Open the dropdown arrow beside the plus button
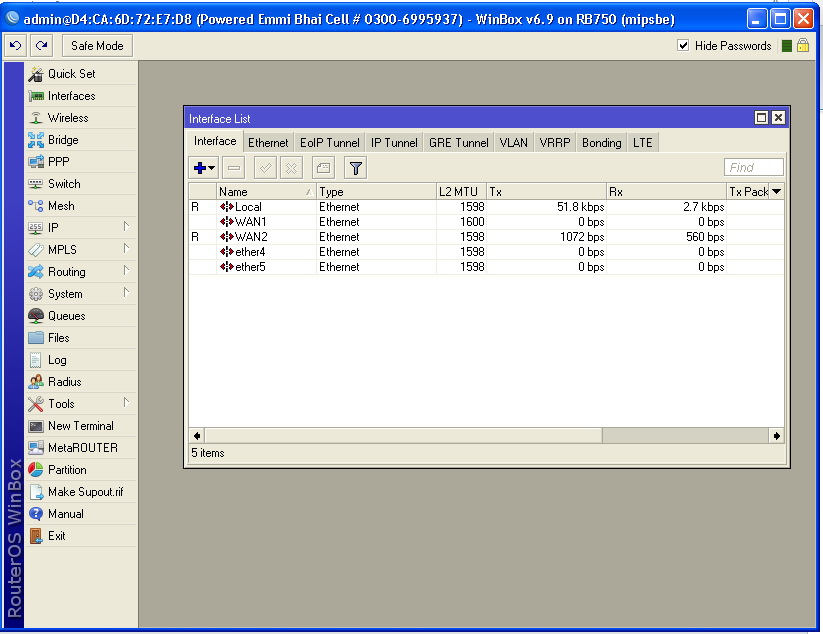This screenshot has height=634, width=823. tap(210, 167)
